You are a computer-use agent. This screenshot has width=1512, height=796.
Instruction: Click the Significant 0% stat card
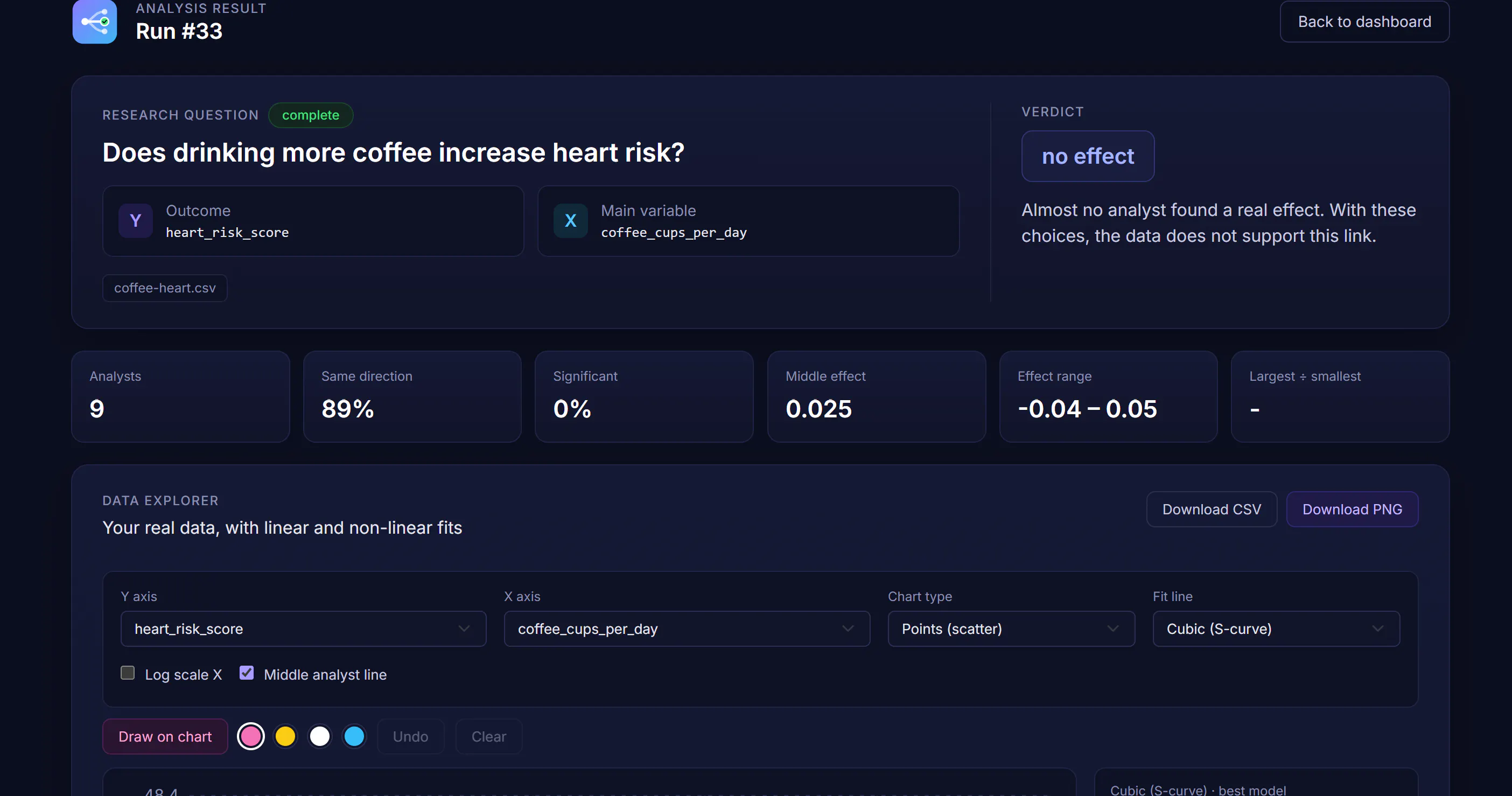point(644,397)
